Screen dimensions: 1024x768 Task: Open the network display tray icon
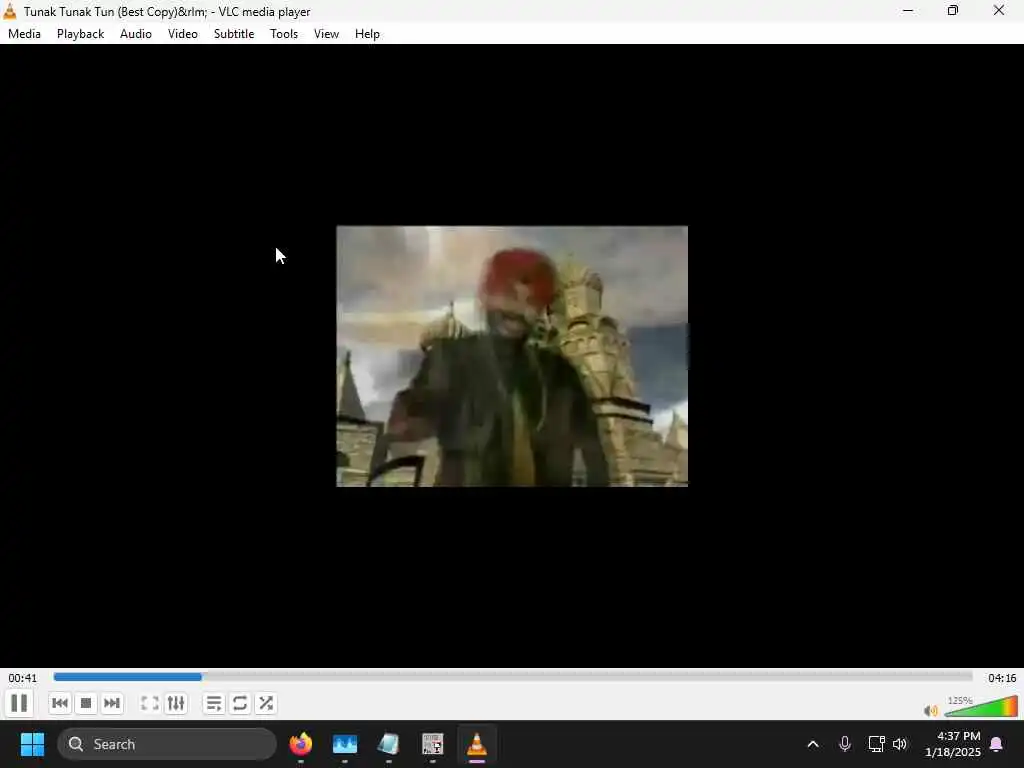pyautogui.click(x=876, y=744)
